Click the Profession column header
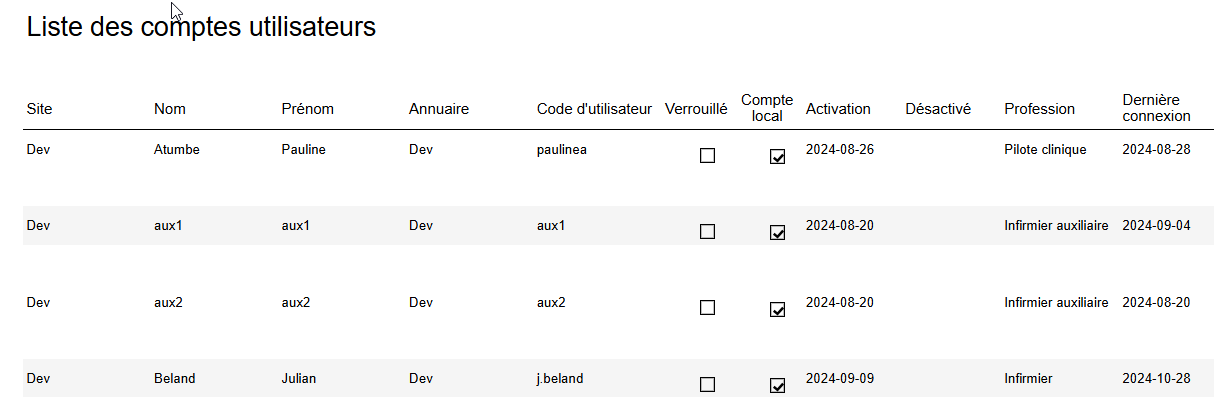 point(1039,109)
